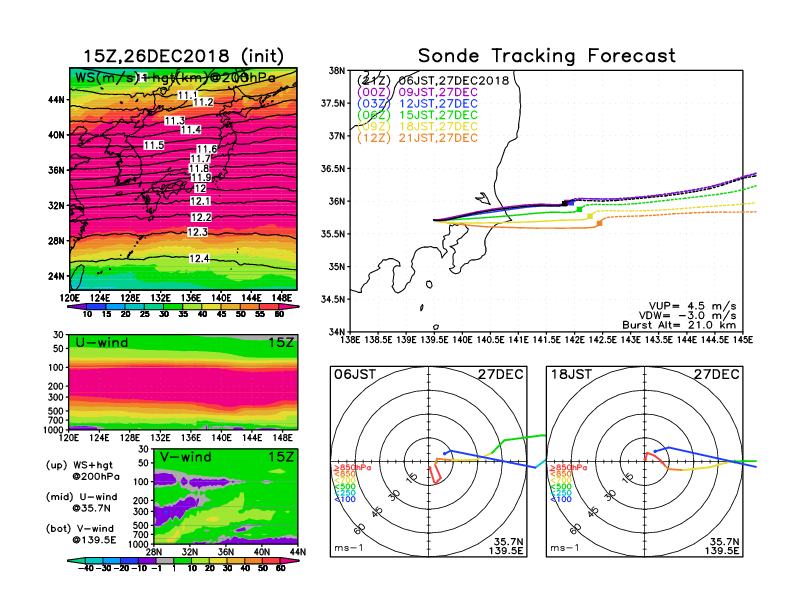Click the "35.5N" latitude tick on track map
This screenshot has width=792, height=612.
[333, 234]
